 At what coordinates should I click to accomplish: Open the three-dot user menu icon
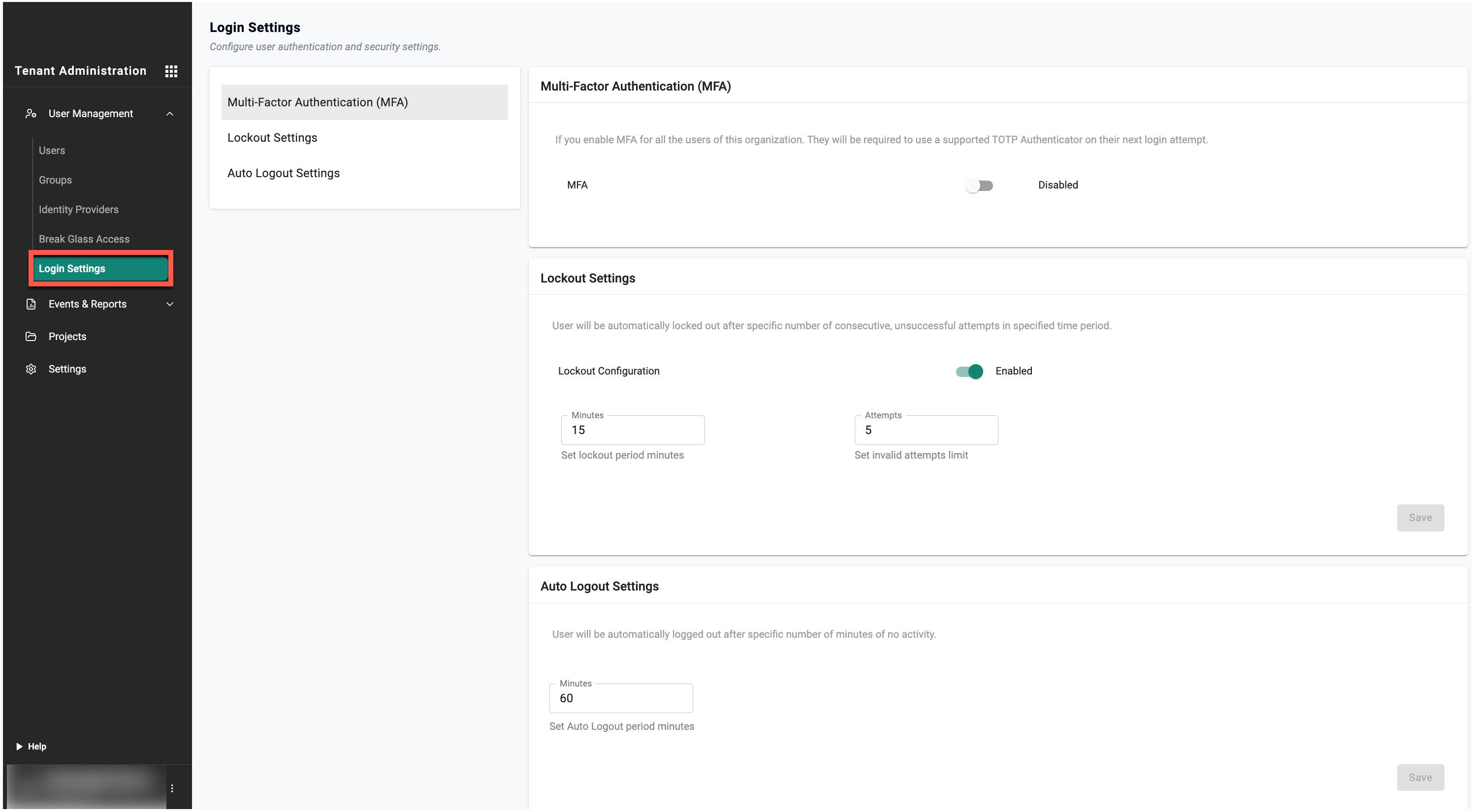(172, 788)
